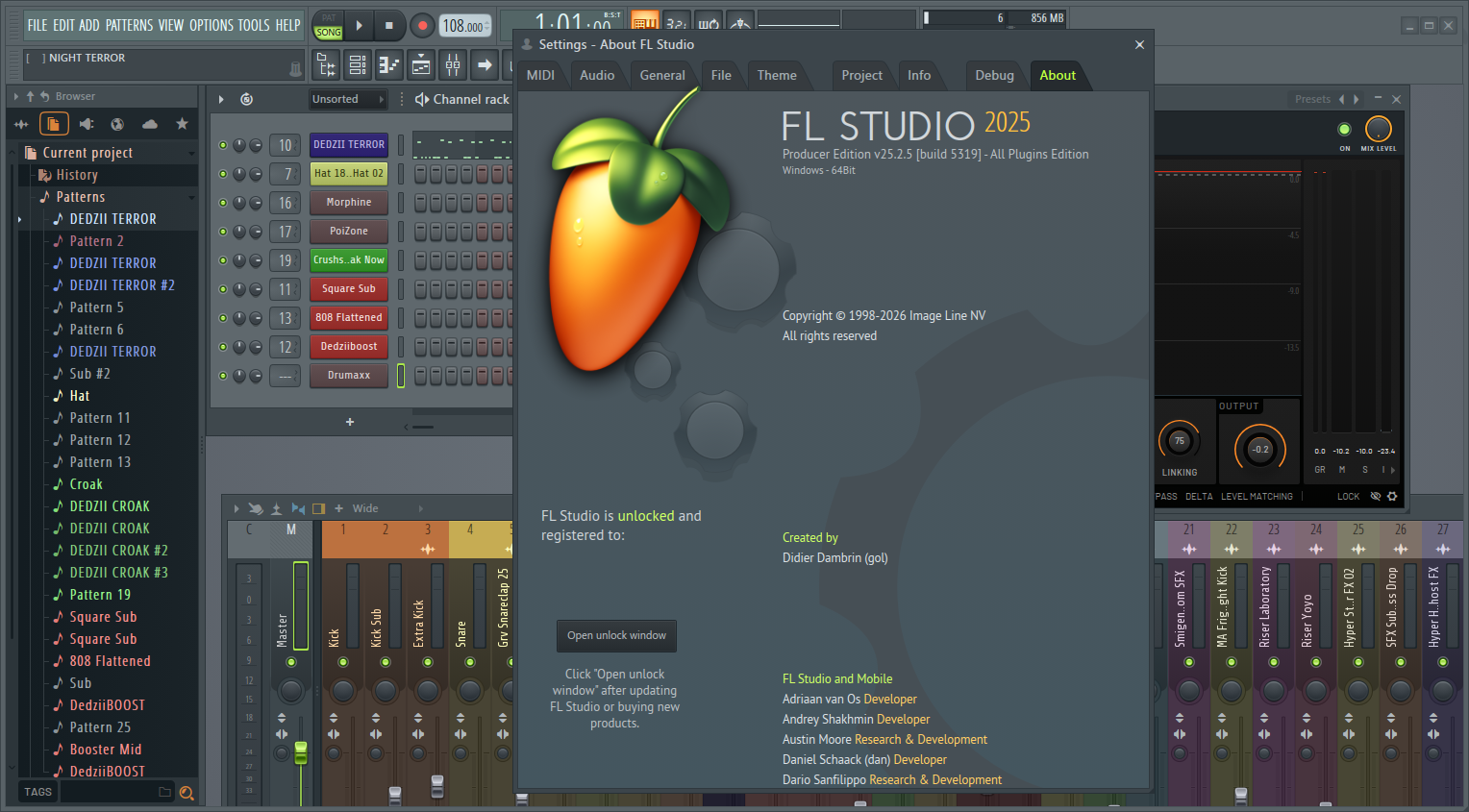Click the record button in transport
1469x812 pixels.
click(421, 26)
